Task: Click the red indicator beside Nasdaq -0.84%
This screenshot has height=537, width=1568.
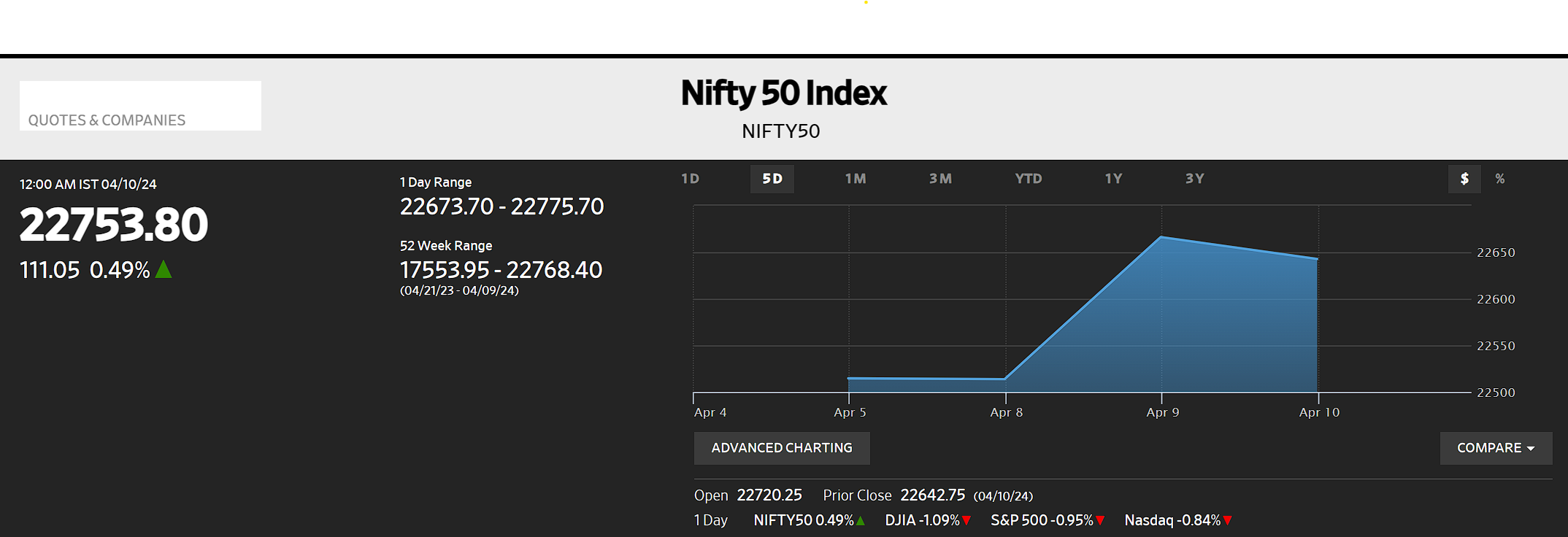Action: [x=1227, y=520]
